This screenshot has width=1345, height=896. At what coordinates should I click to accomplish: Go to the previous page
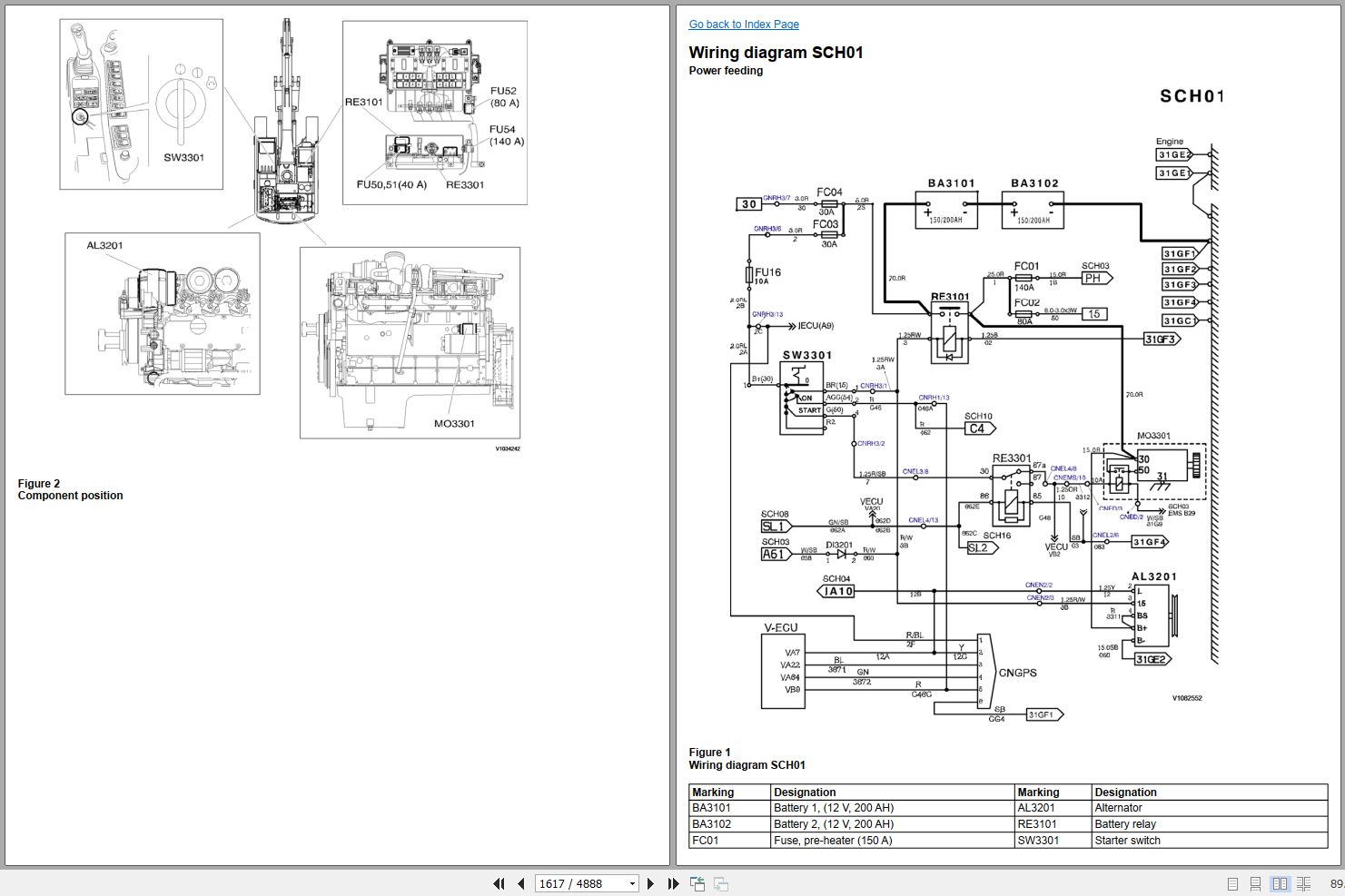pyautogui.click(x=521, y=883)
